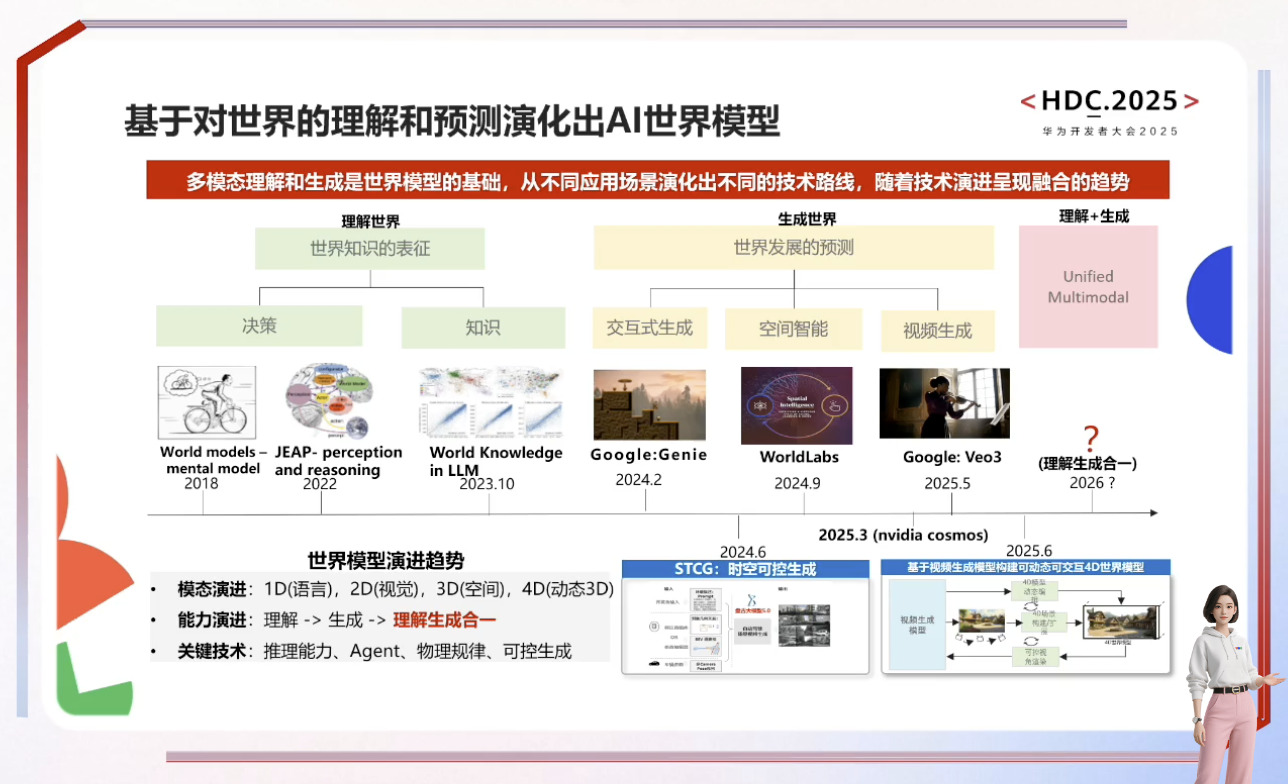This screenshot has width=1288, height=784.
Task: Click the 视频生成 category box
Action: (x=937, y=331)
